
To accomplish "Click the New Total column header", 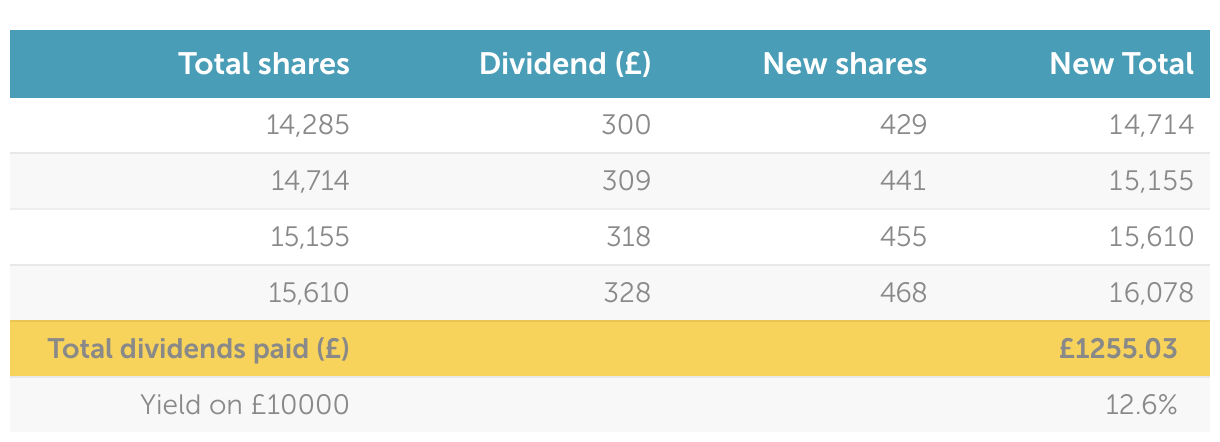I will (1121, 64).
